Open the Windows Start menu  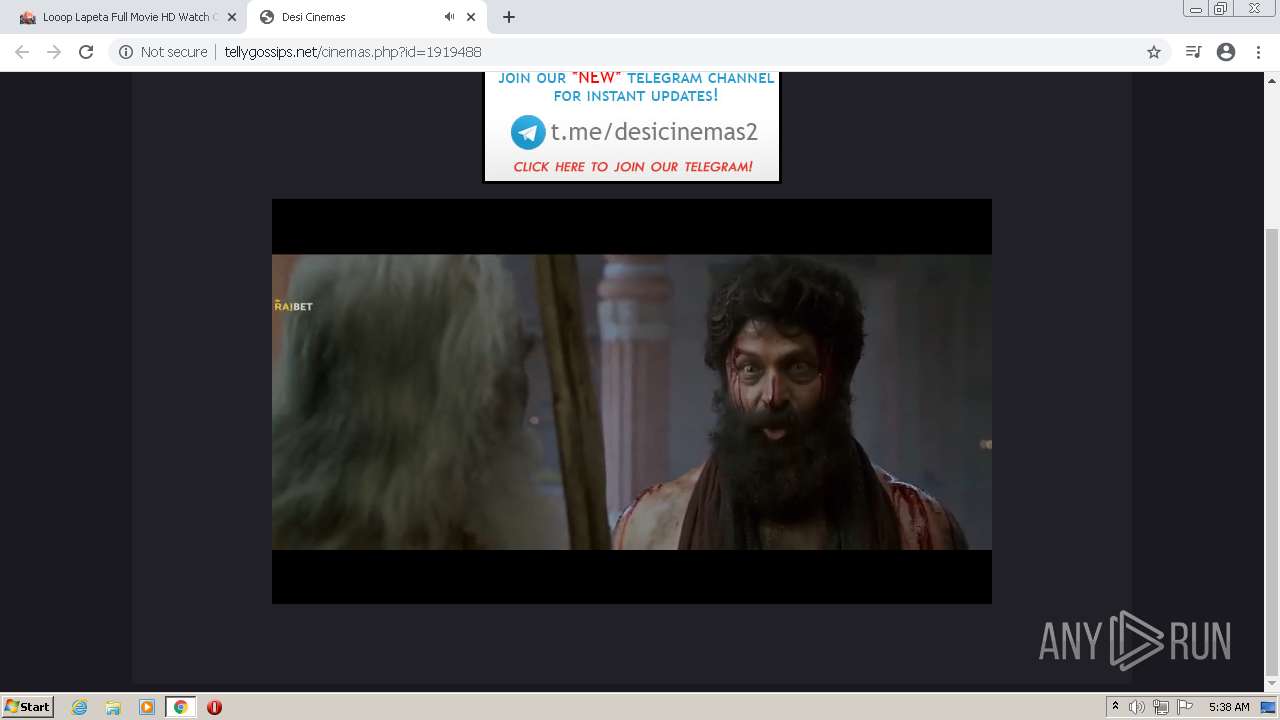[27, 707]
